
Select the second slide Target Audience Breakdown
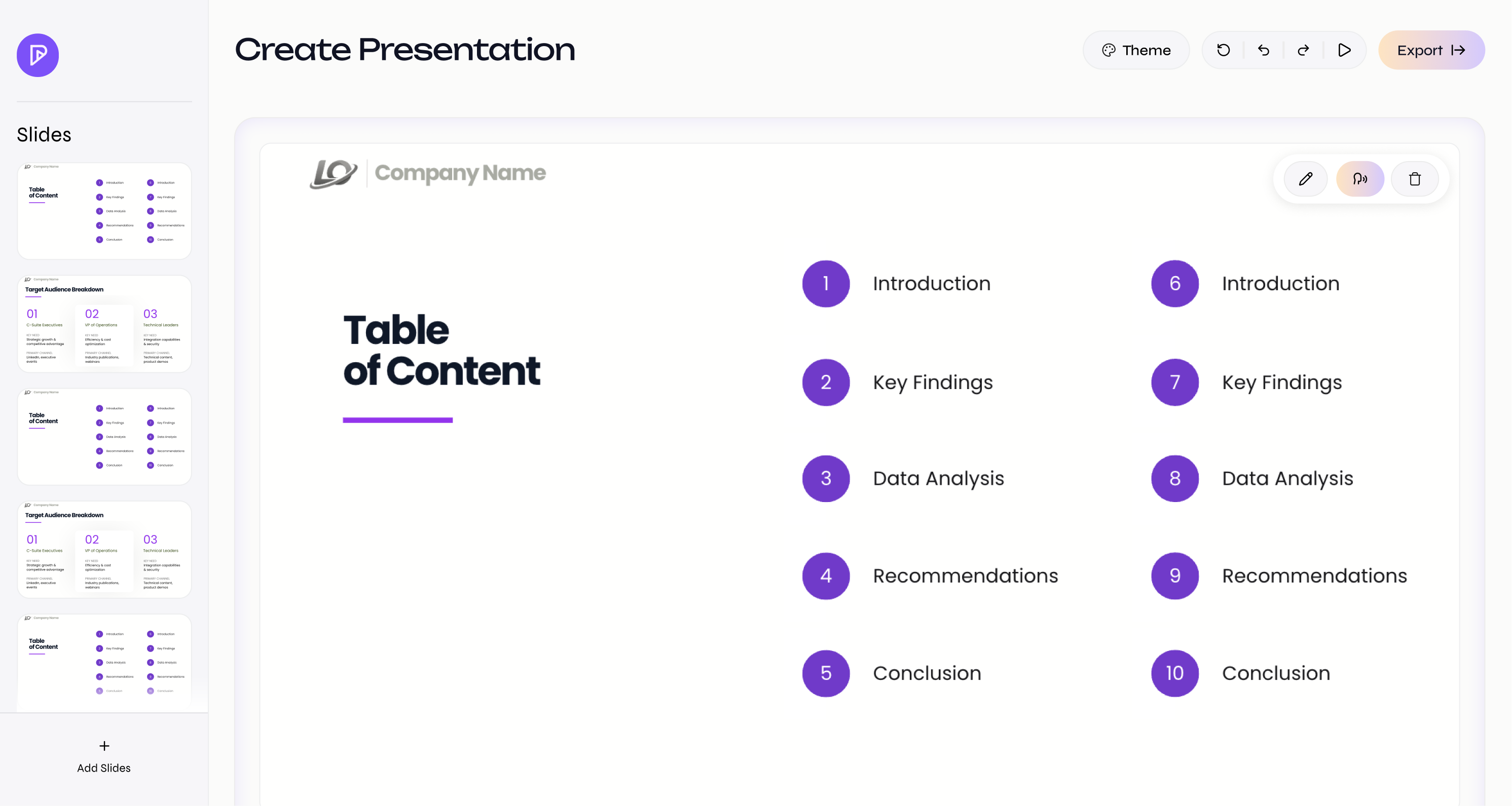pyautogui.click(x=104, y=324)
